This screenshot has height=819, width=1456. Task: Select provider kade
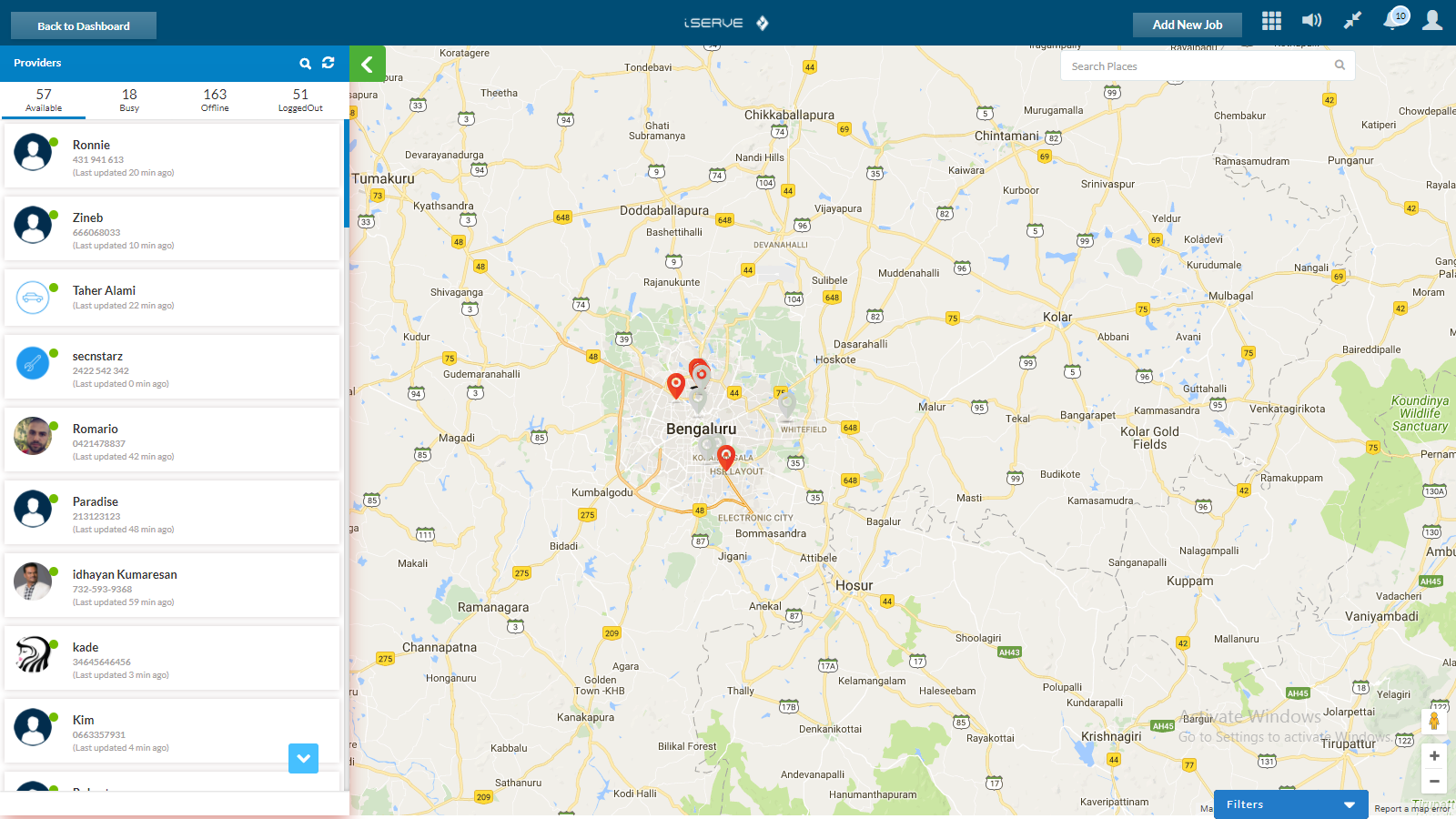pos(172,658)
